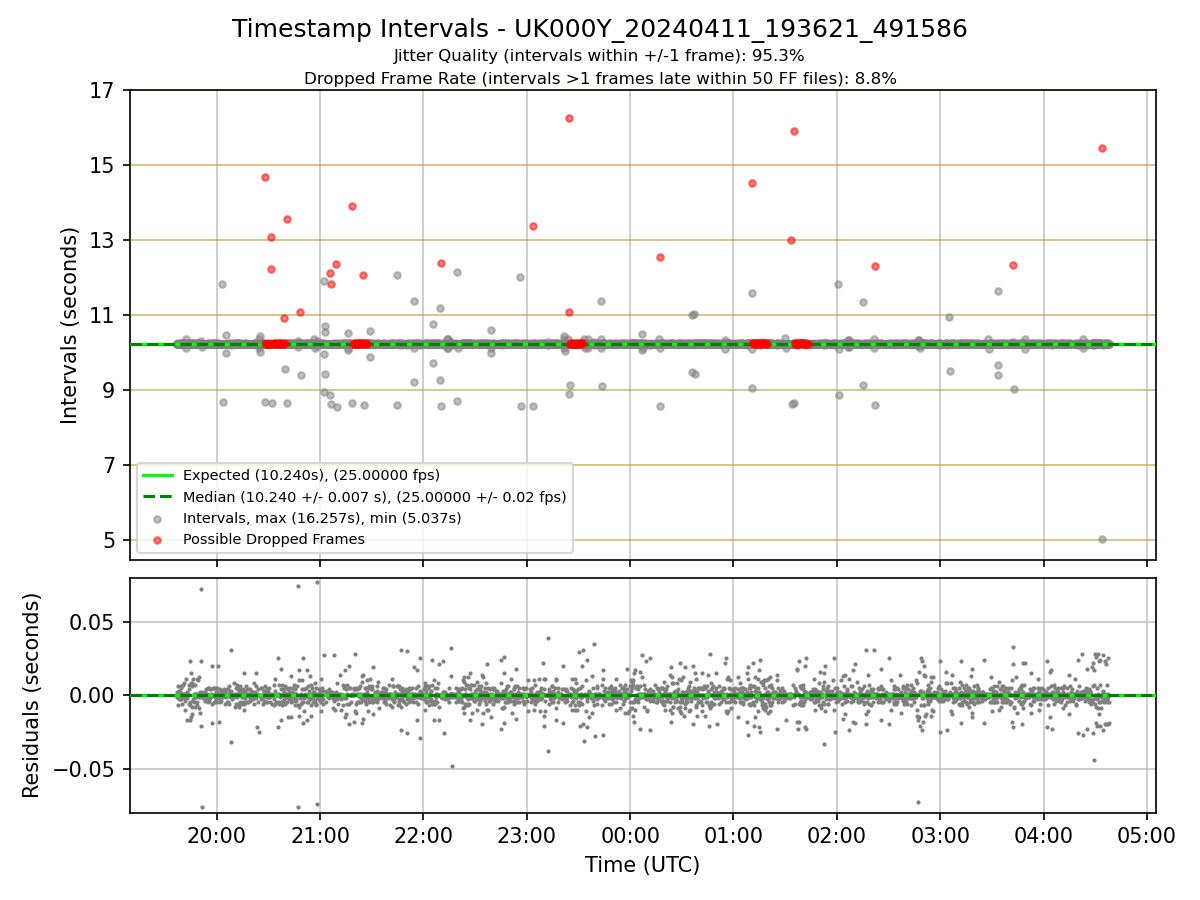This screenshot has width=1200, height=900.
Task: Click the red point near 15.5 after 04:30
Action: pos(1102,148)
